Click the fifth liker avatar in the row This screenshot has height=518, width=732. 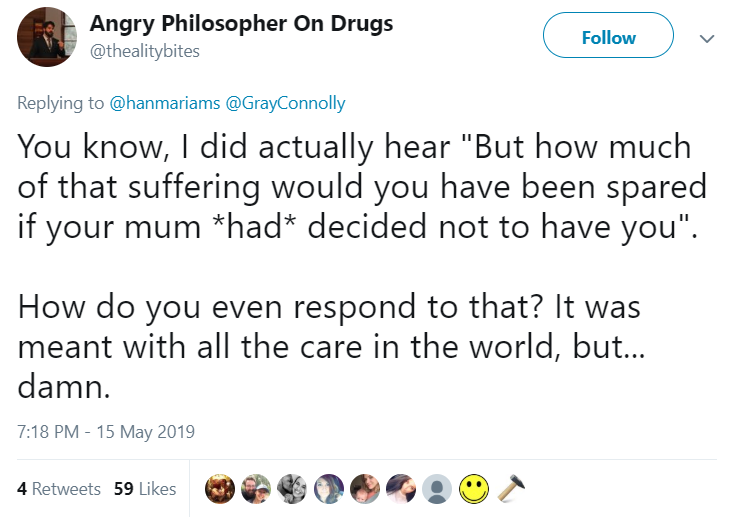click(x=365, y=489)
